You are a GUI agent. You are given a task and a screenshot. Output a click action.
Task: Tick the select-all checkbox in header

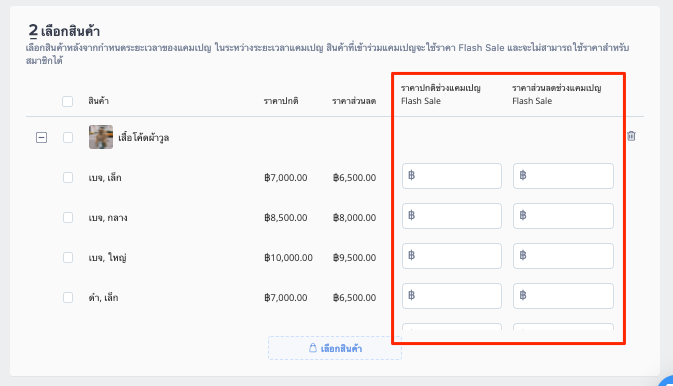click(x=67, y=101)
